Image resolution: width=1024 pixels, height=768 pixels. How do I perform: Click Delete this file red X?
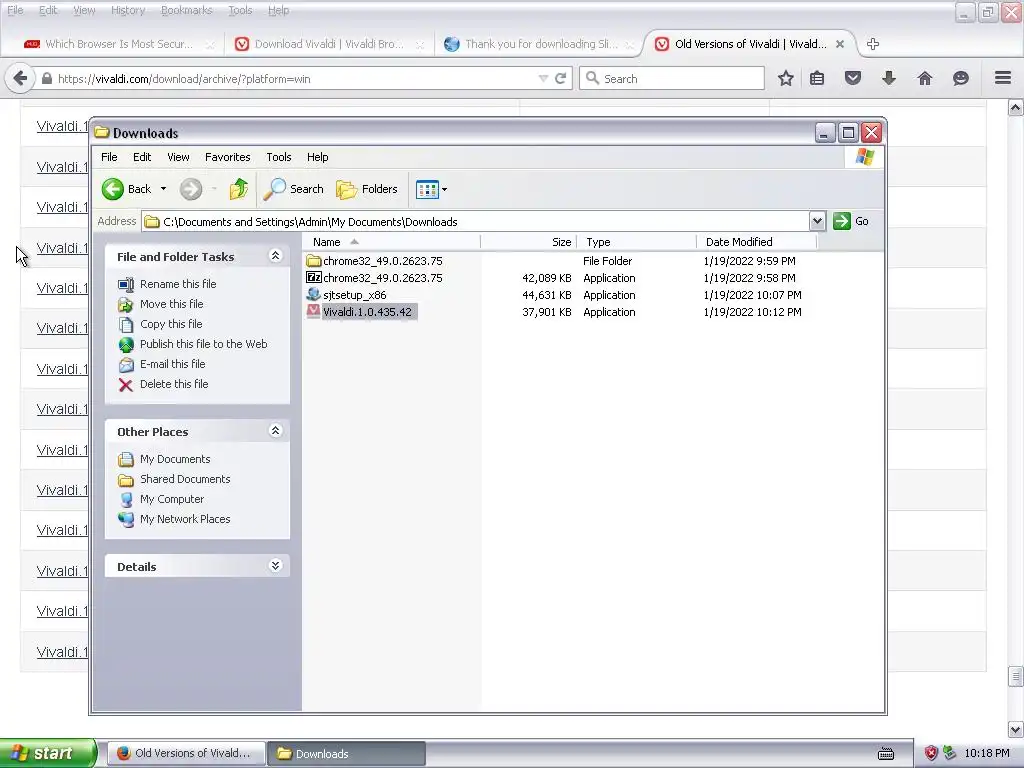click(x=126, y=385)
